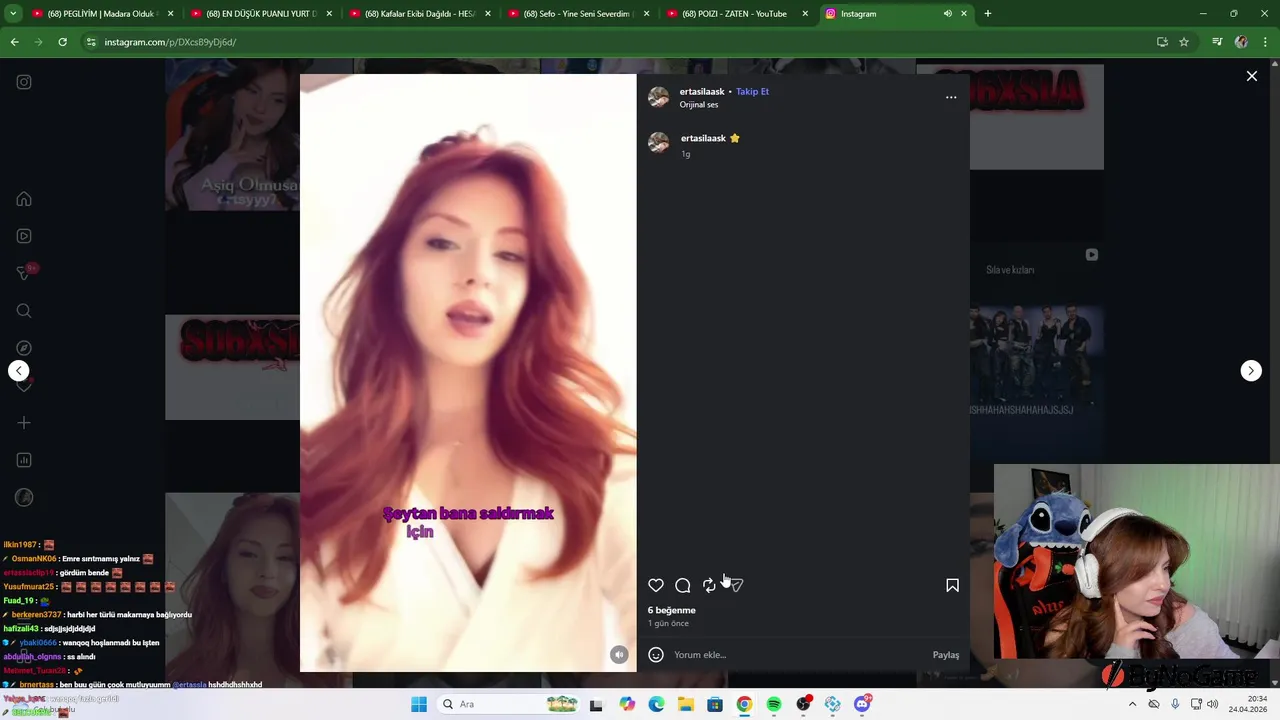The image size is (1280, 720).
Task: Go to Instagram Home in the sidebar
Action: coord(24,199)
